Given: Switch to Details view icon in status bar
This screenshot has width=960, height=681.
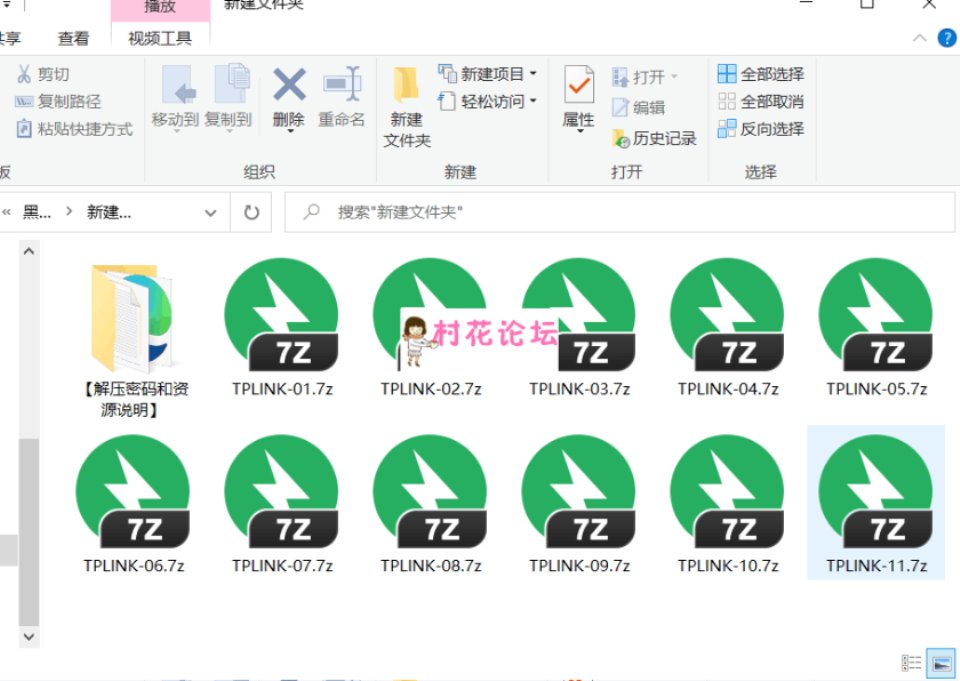Looking at the screenshot, I should 911,663.
